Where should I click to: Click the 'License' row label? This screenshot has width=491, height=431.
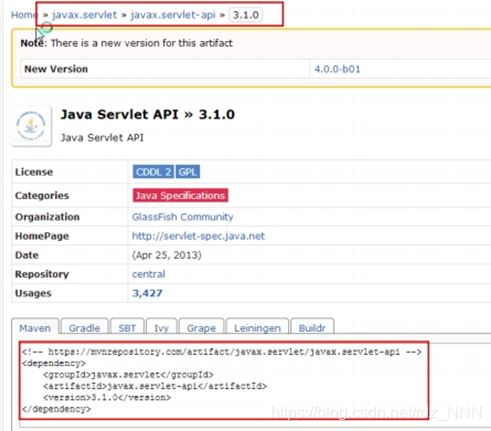coord(34,172)
